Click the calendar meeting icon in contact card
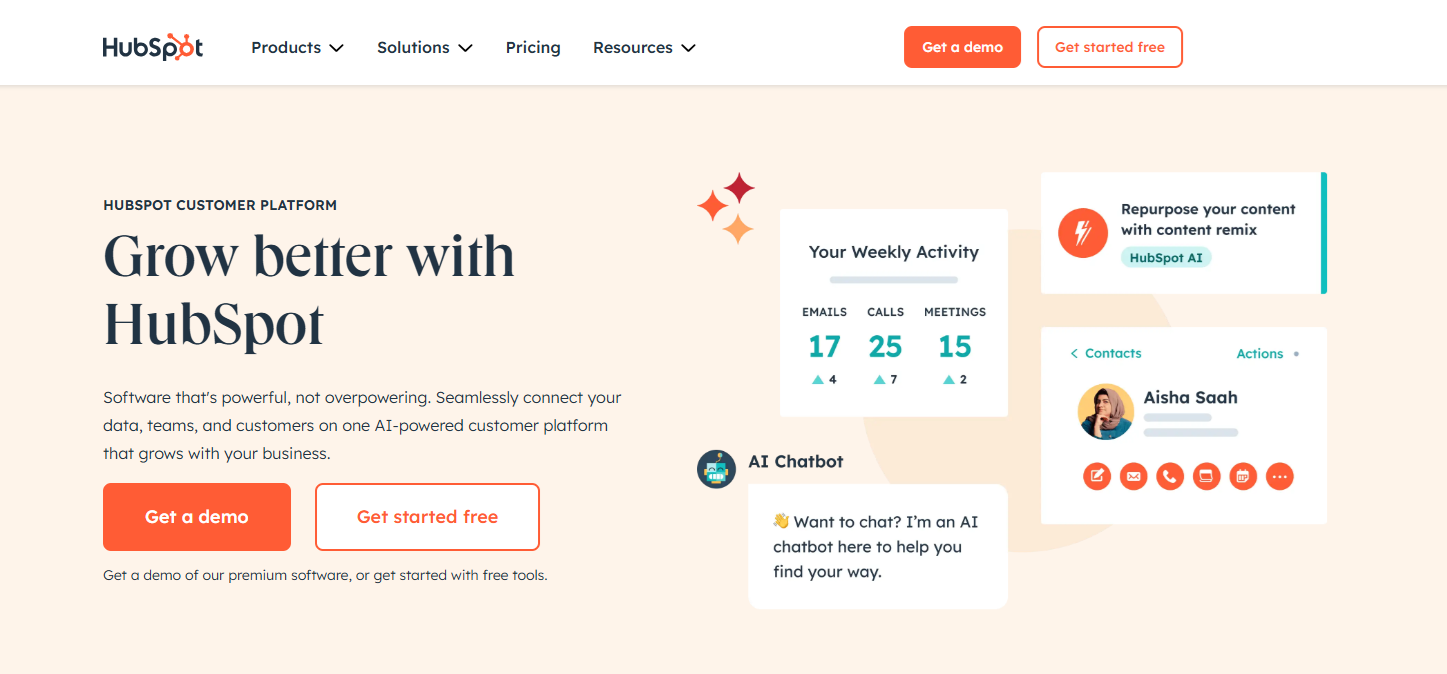This screenshot has height=674, width=1447. (1243, 476)
